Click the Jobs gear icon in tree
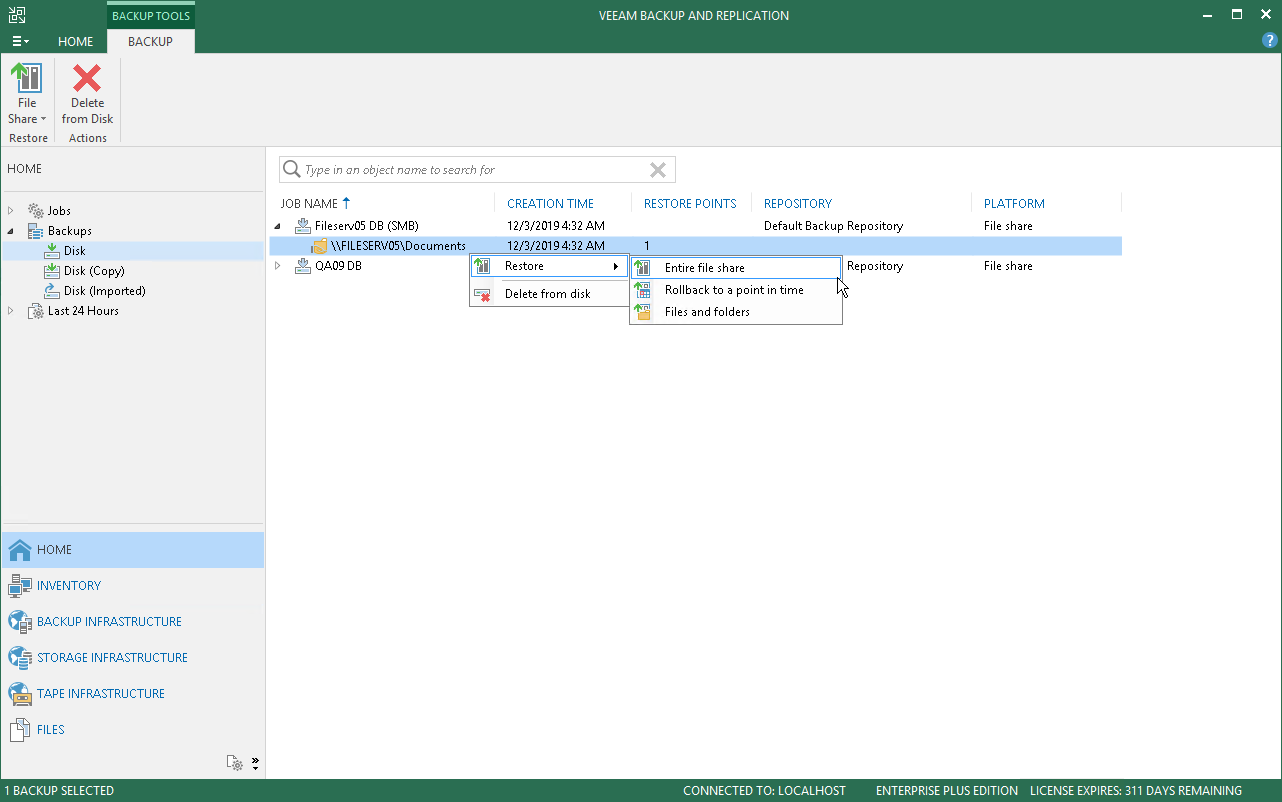 coord(36,211)
